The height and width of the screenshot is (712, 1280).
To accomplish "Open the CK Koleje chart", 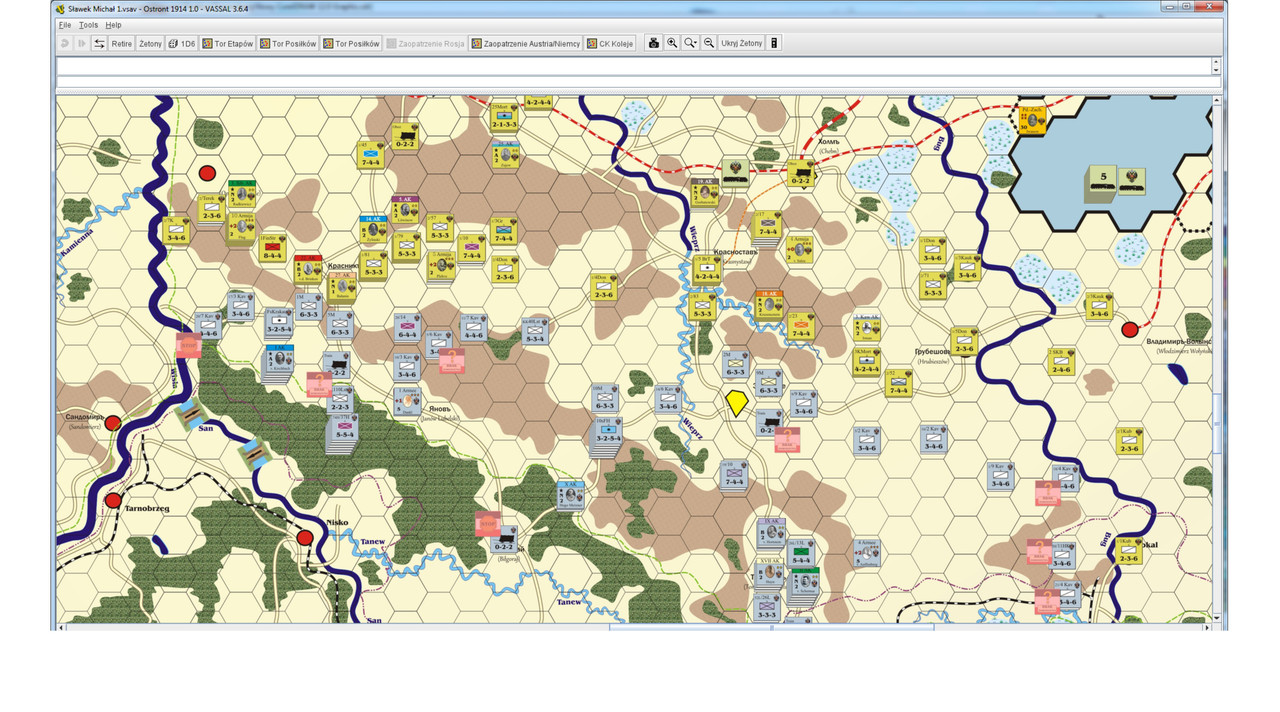I will click(612, 44).
